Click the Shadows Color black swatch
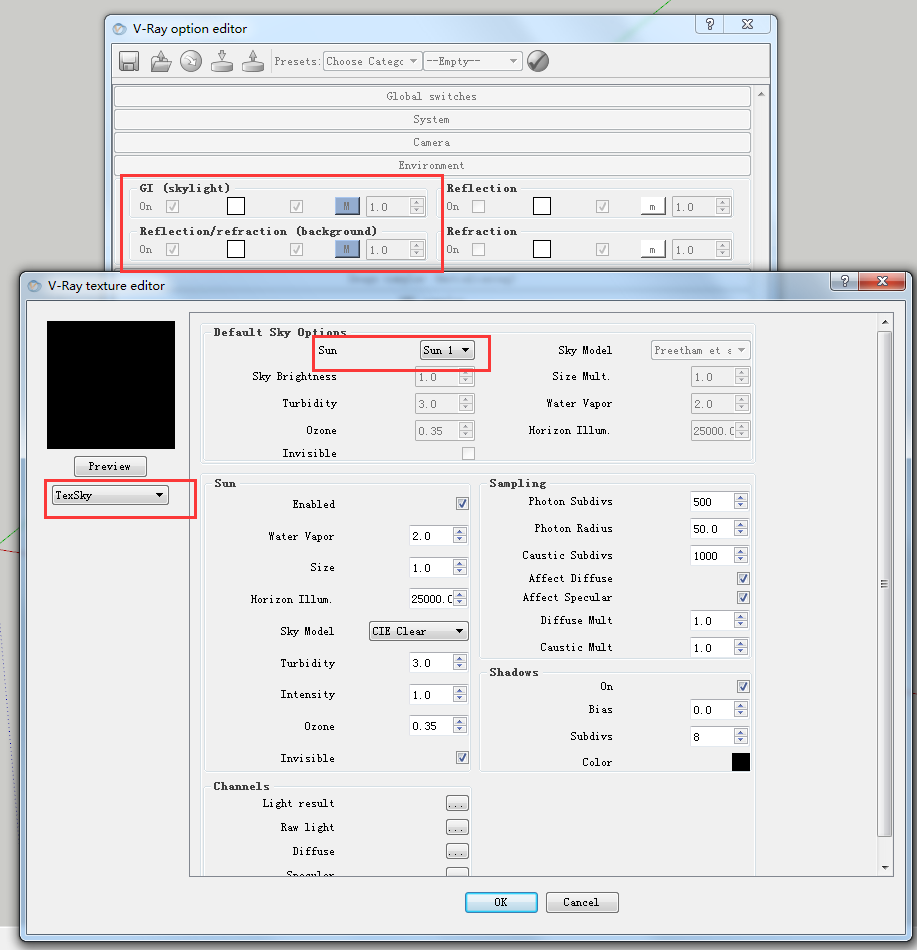 click(x=741, y=762)
